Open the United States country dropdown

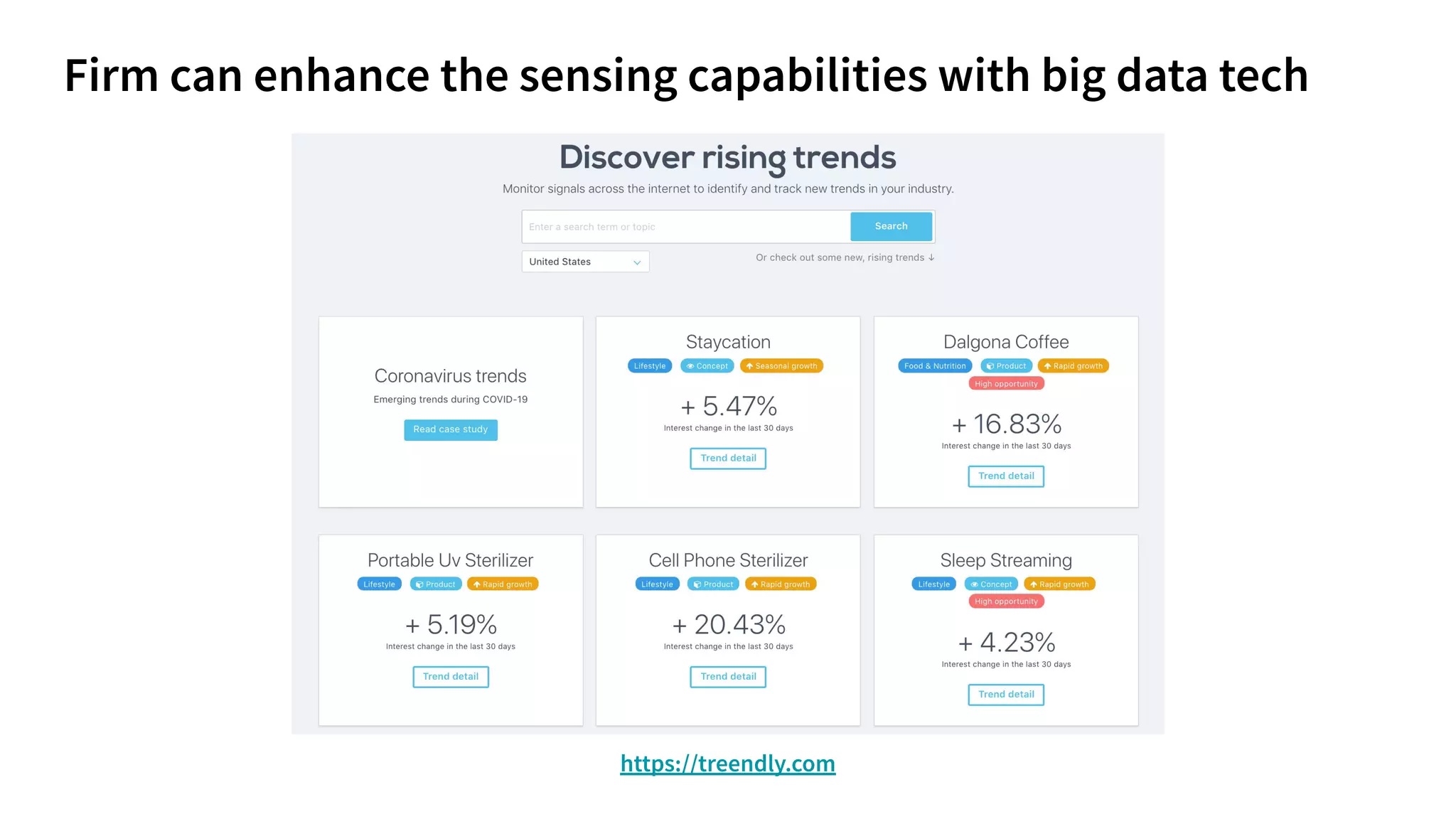pos(585,262)
